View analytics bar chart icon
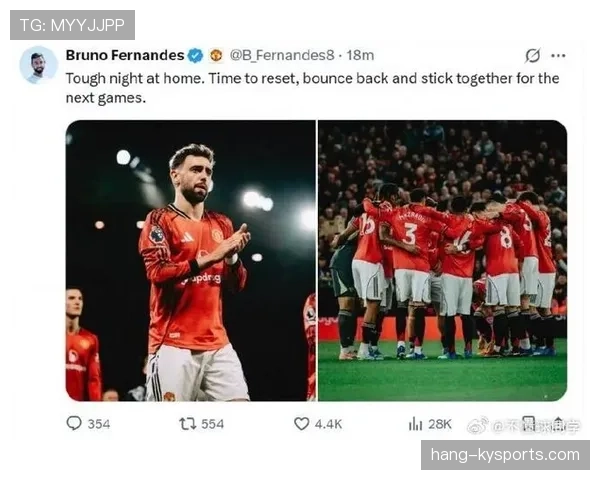This screenshot has height=480, width=600. pos(415,424)
